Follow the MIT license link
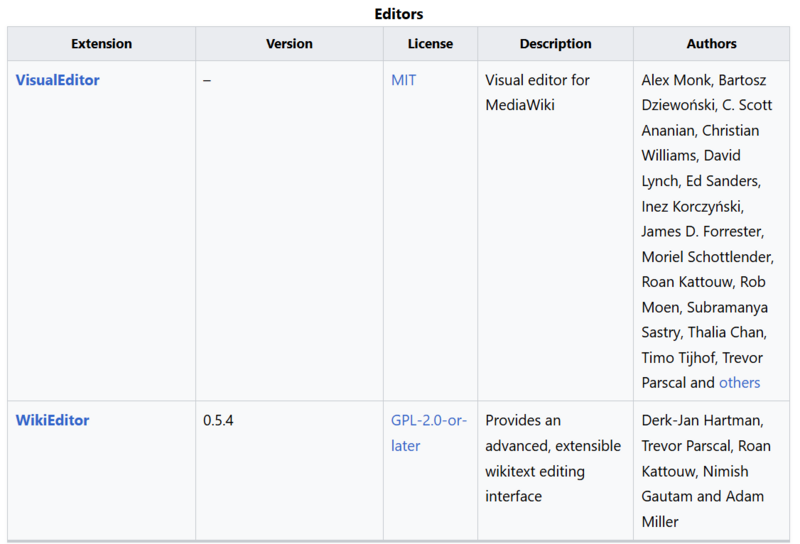 404,80
